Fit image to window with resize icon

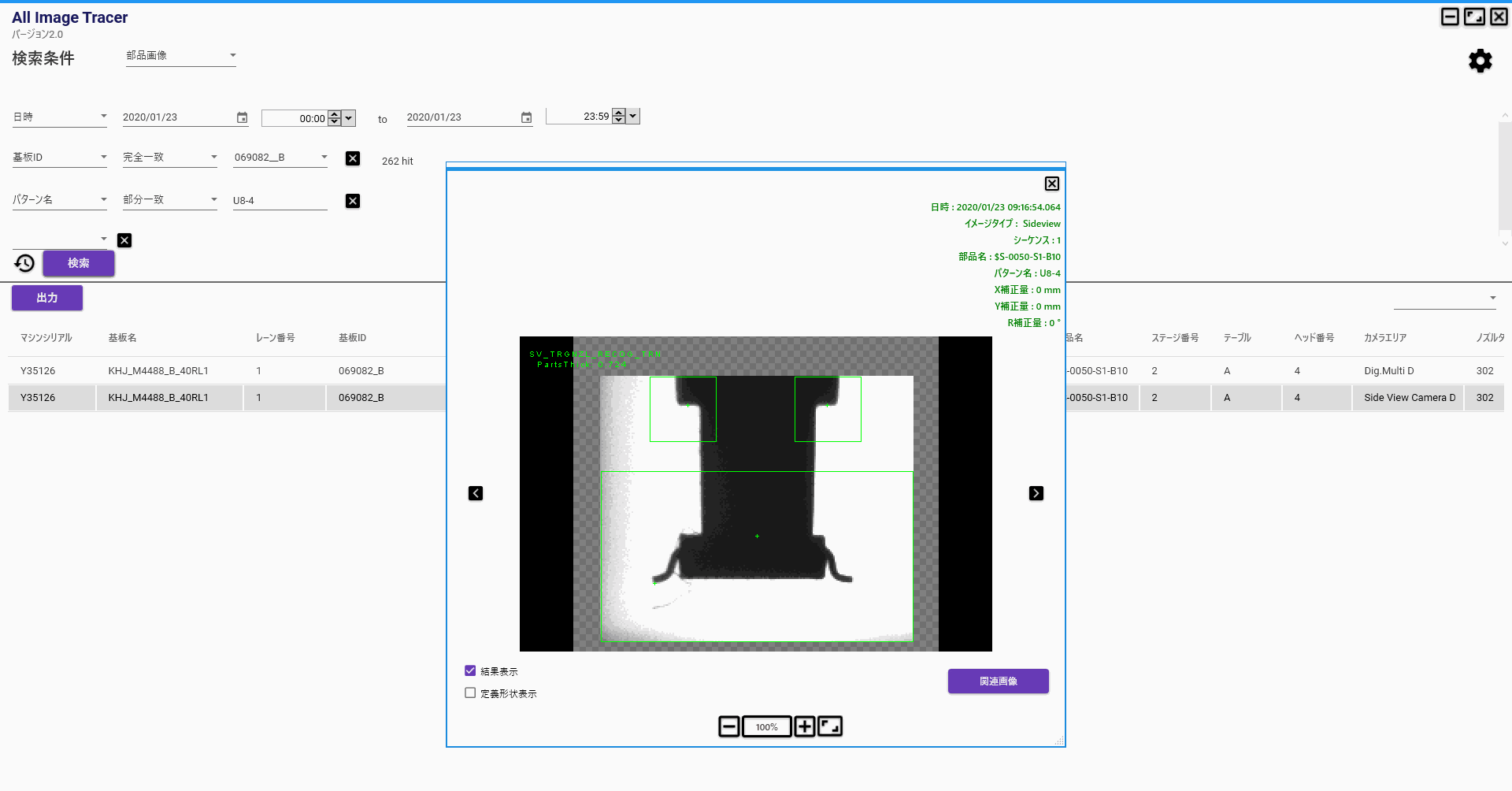(832, 726)
